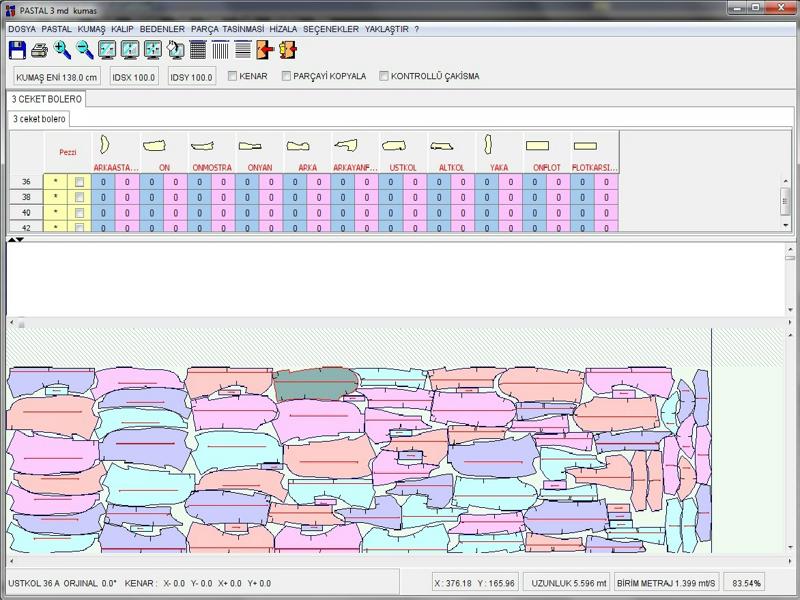Toggle the KENAR checkbox

click(x=233, y=76)
